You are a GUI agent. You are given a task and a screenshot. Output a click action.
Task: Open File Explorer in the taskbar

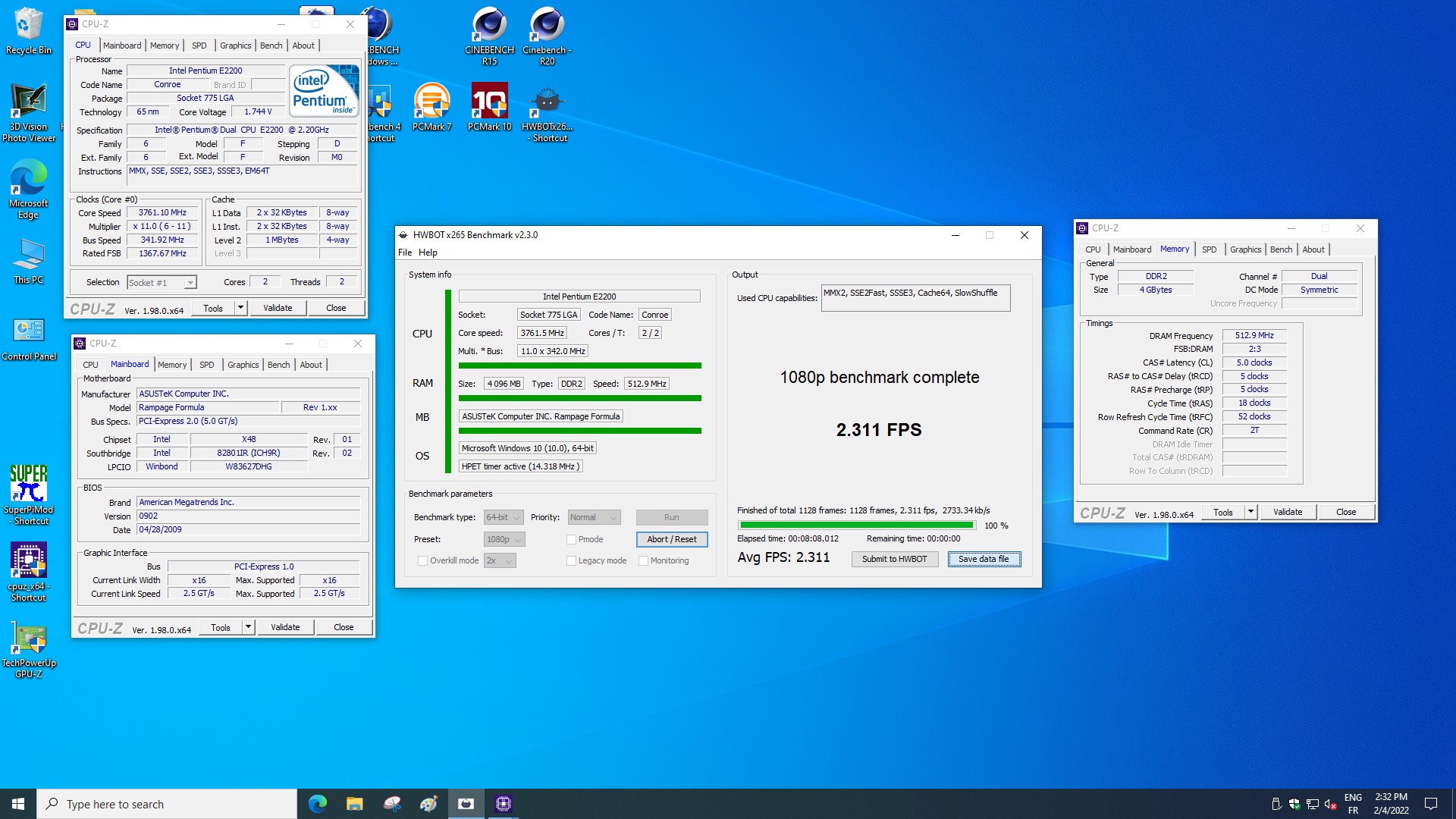click(x=355, y=804)
